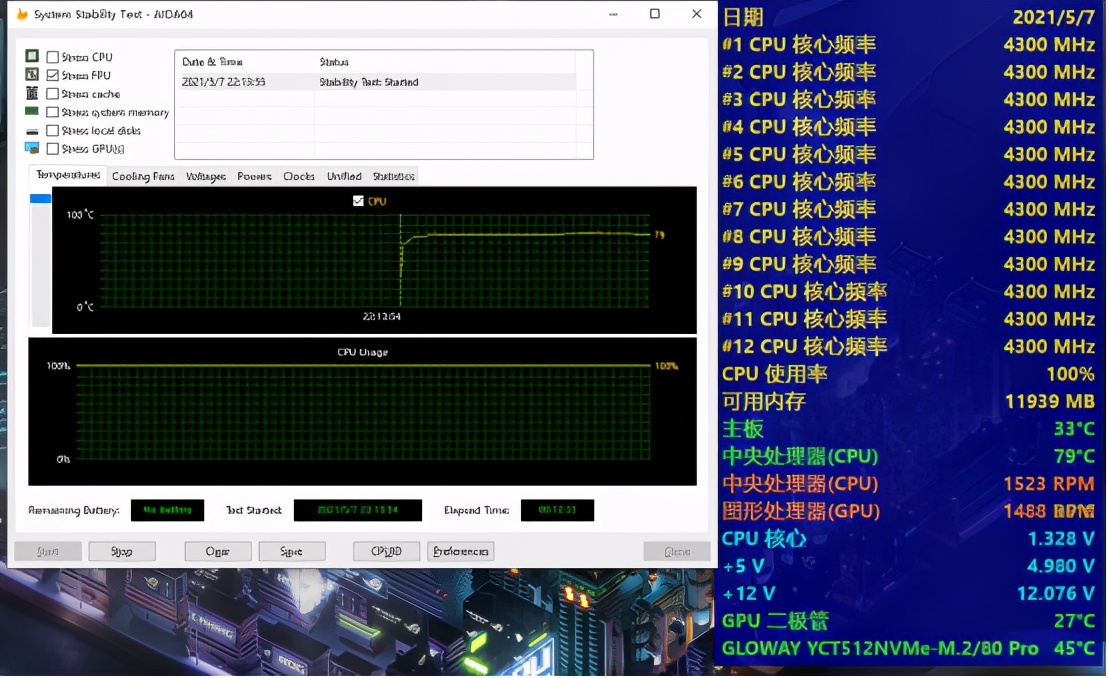Click the disk drive icon beside Stress local disks

click(32, 131)
